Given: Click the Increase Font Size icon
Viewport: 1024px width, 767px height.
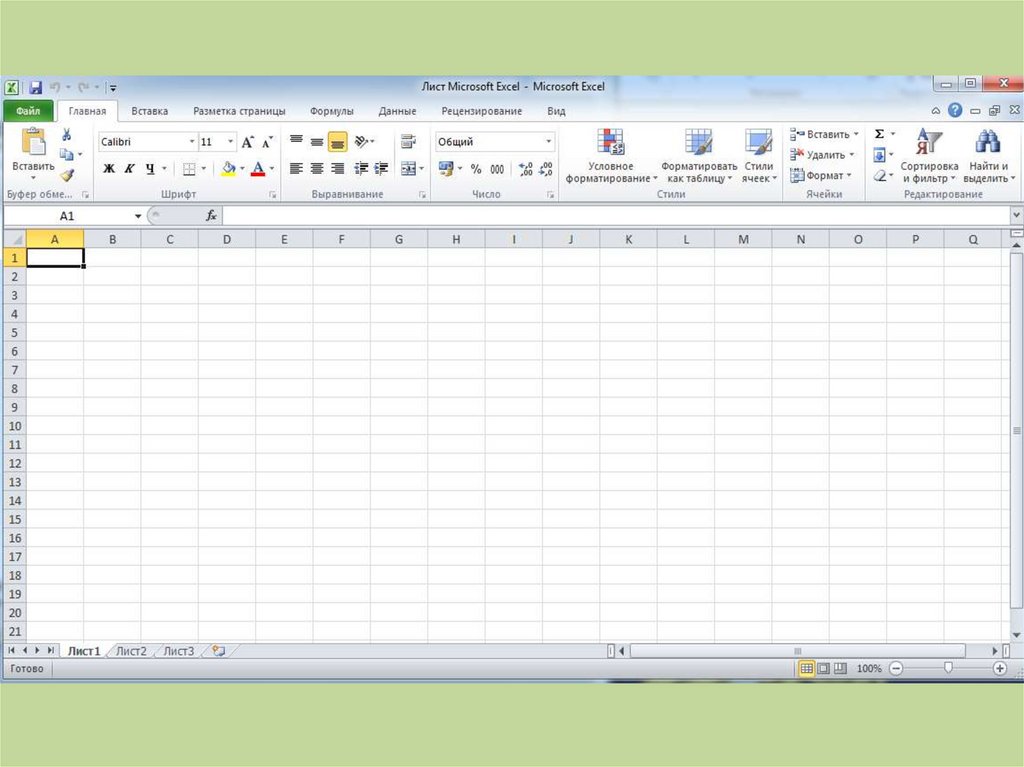Looking at the screenshot, I should (x=248, y=142).
